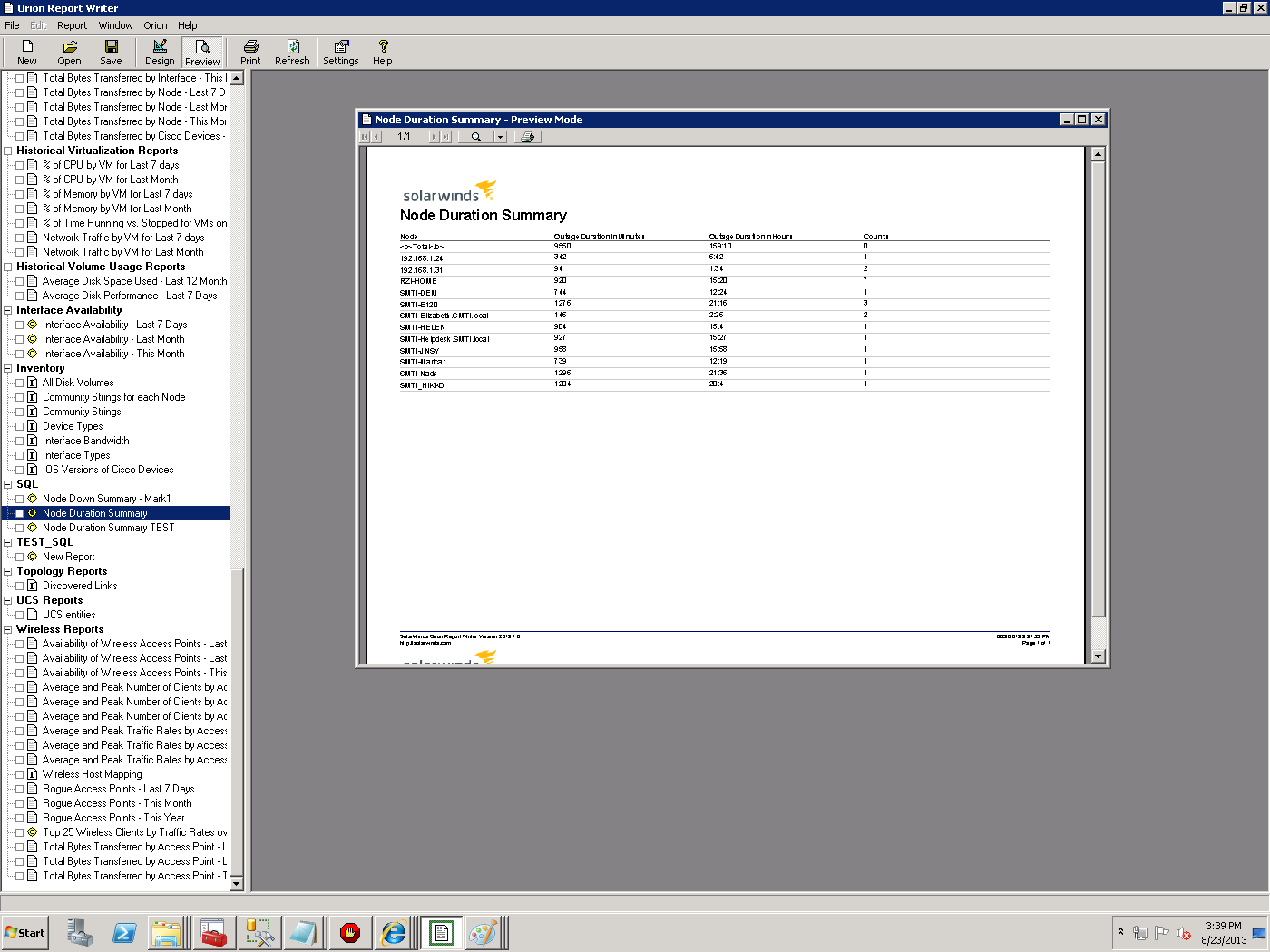
Task: Collapse the Topology Reports group
Action: tap(8, 571)
